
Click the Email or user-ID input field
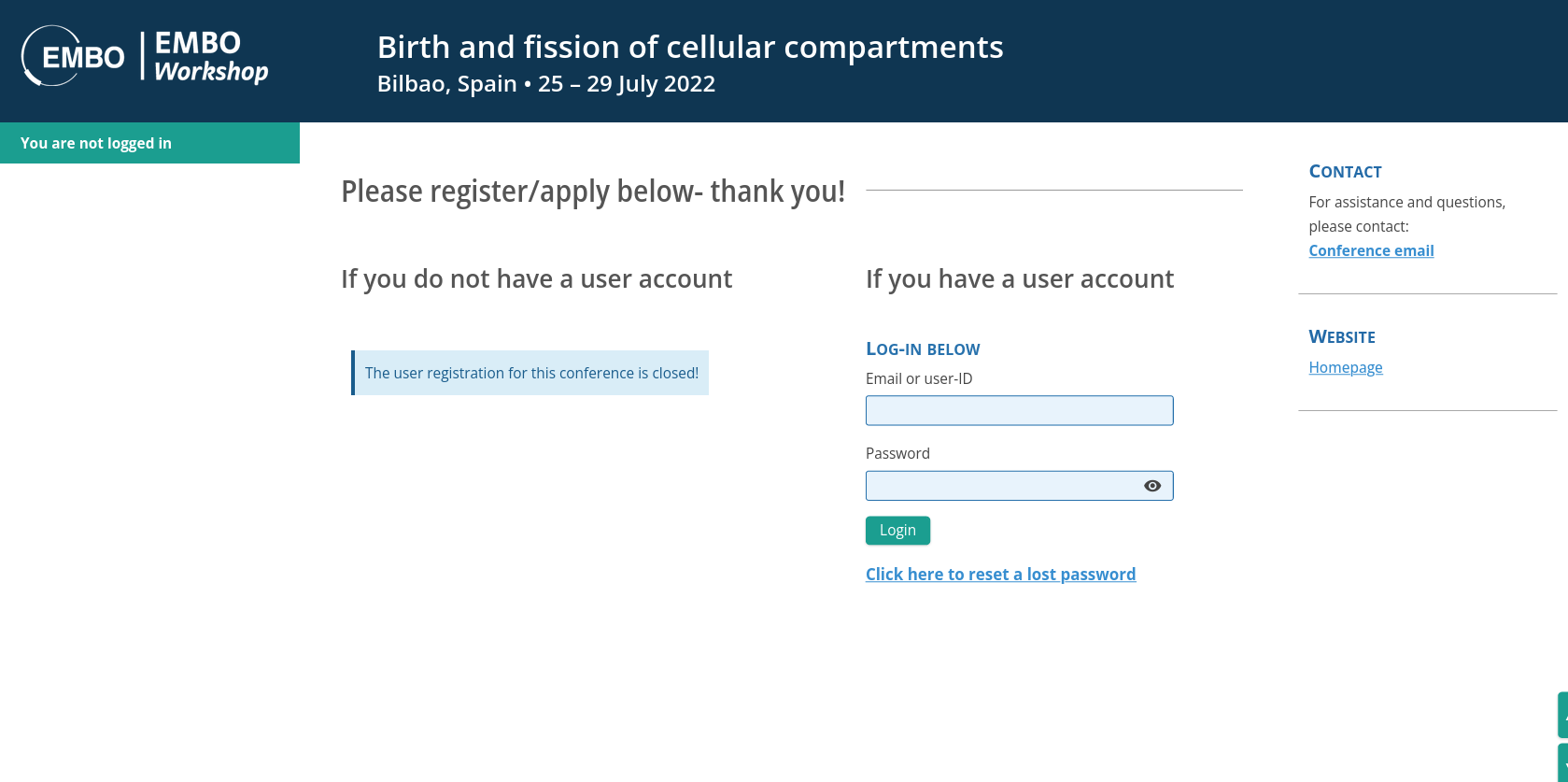pos(1018,411)
